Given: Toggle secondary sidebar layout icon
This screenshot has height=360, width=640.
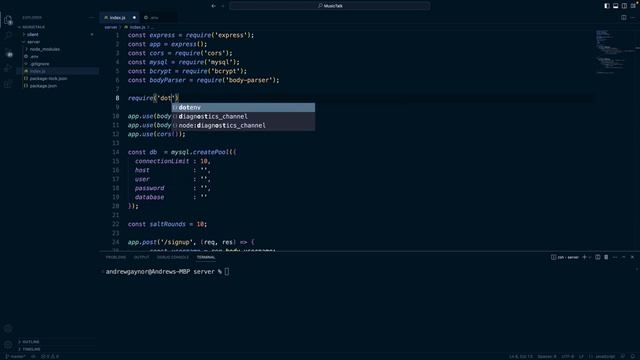Looking at the screenshot, I should click(624, 6).
